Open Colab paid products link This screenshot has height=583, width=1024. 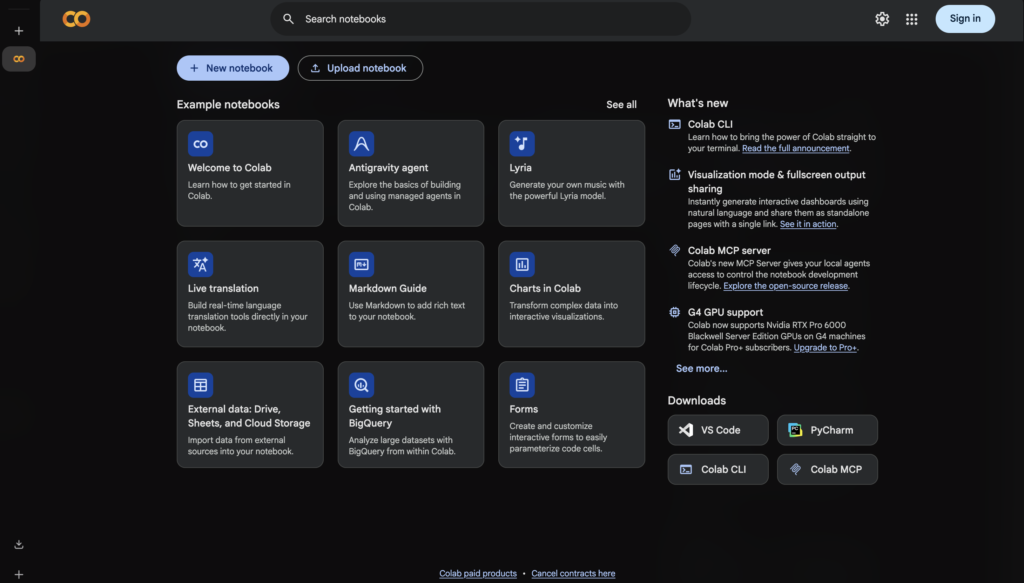tap(477, 573)
